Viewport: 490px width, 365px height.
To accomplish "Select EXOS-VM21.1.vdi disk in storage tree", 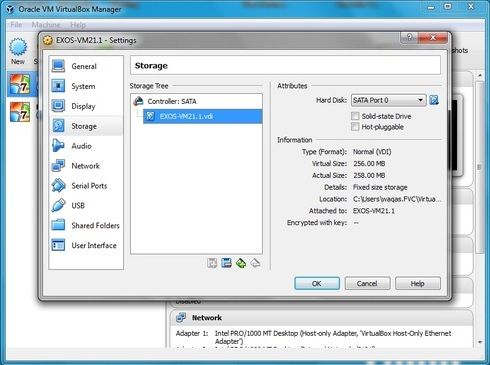I will coord(203,116).
